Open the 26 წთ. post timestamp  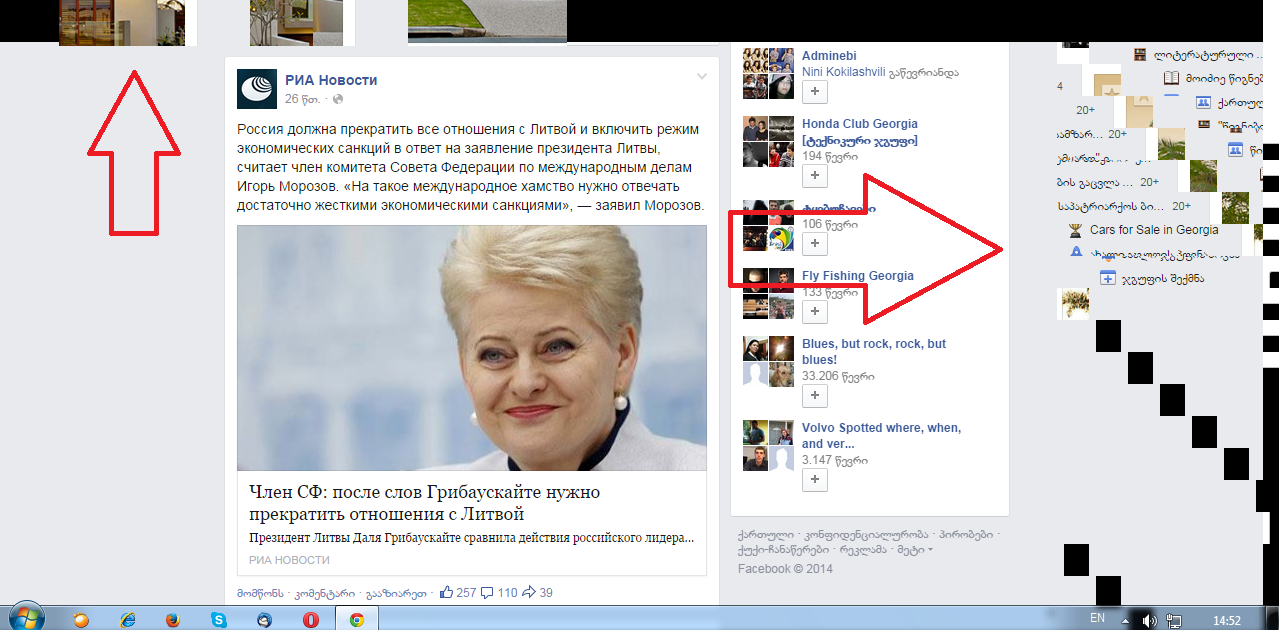point(303,99)
